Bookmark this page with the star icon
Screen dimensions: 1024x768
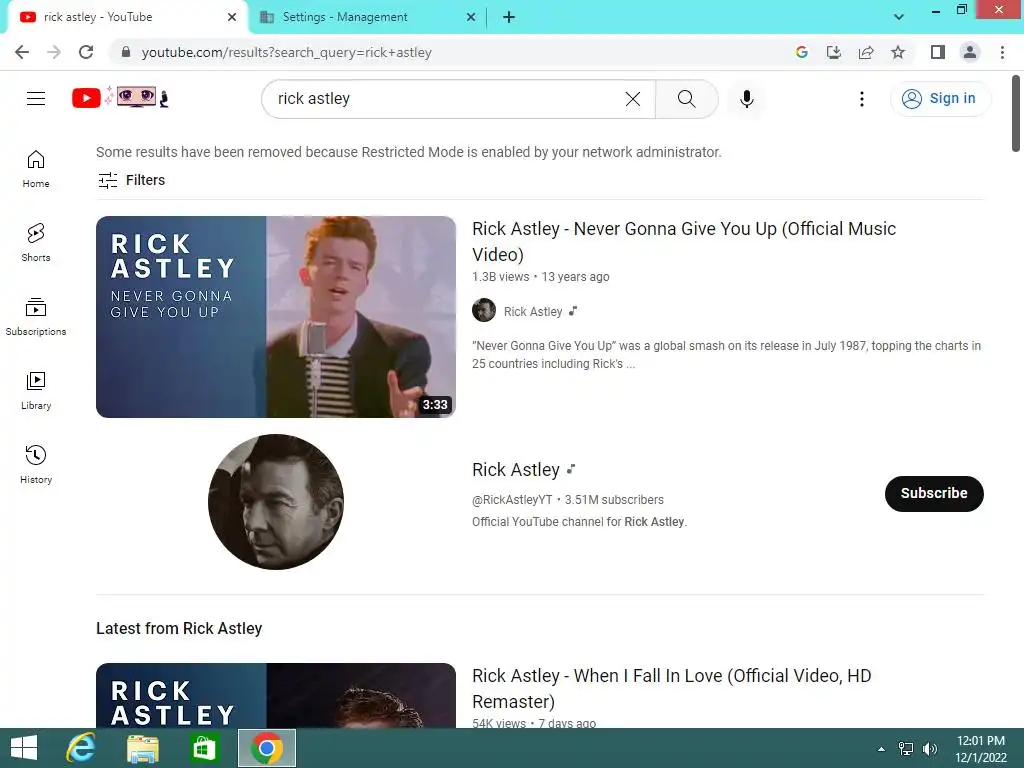(x=898, y=52)
